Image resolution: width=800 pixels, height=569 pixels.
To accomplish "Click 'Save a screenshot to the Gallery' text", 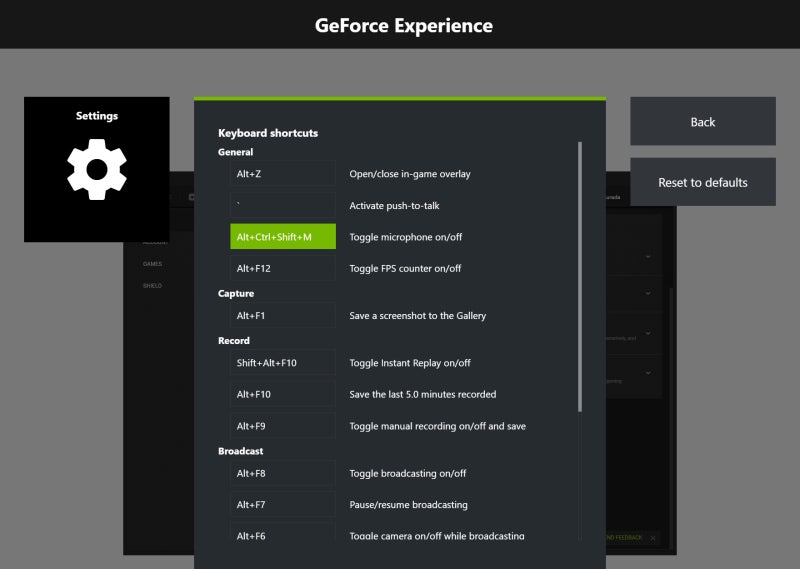I will (x=417, y=316).
